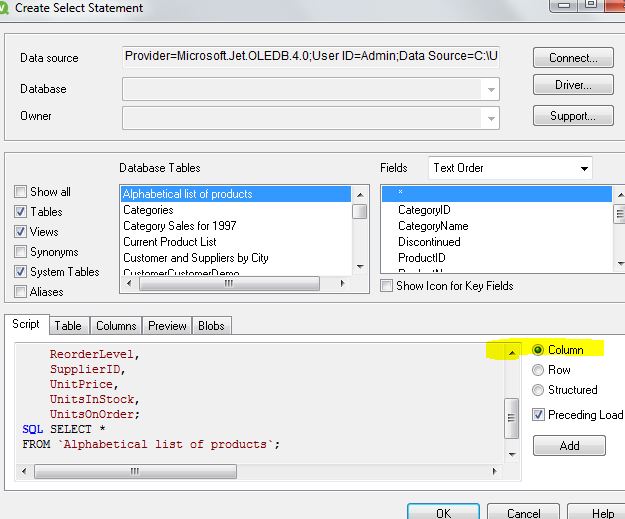Viewport: 625px width, 519px height.
Task: Click the QlikView icon in the title bar
Action: (3, 8)
